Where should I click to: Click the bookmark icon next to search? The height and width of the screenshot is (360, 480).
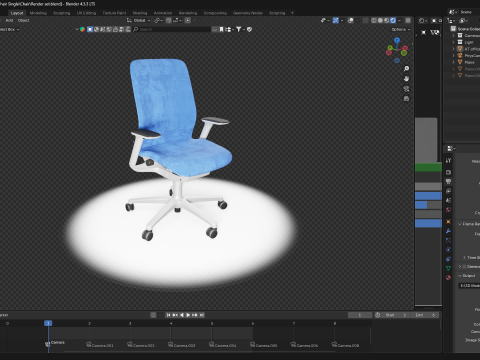(221, 29)
